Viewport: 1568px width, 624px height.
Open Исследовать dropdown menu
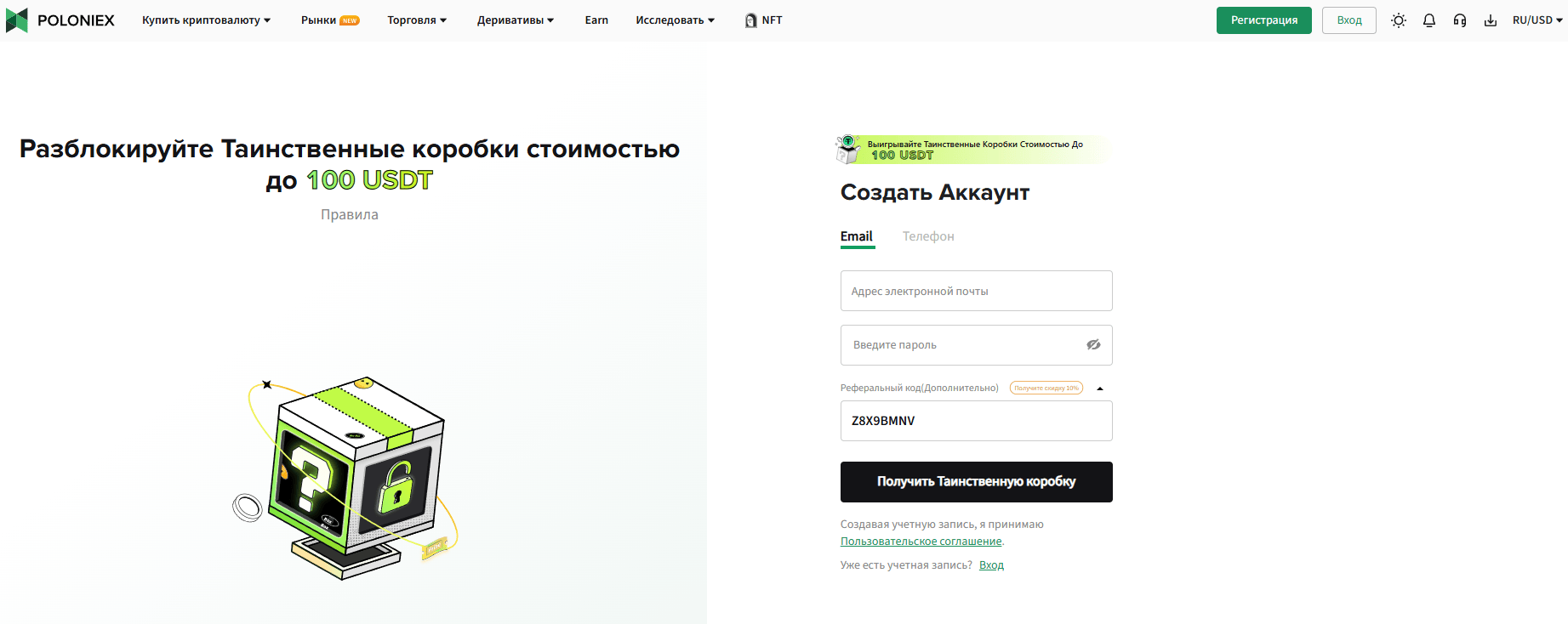pos(676,20)
